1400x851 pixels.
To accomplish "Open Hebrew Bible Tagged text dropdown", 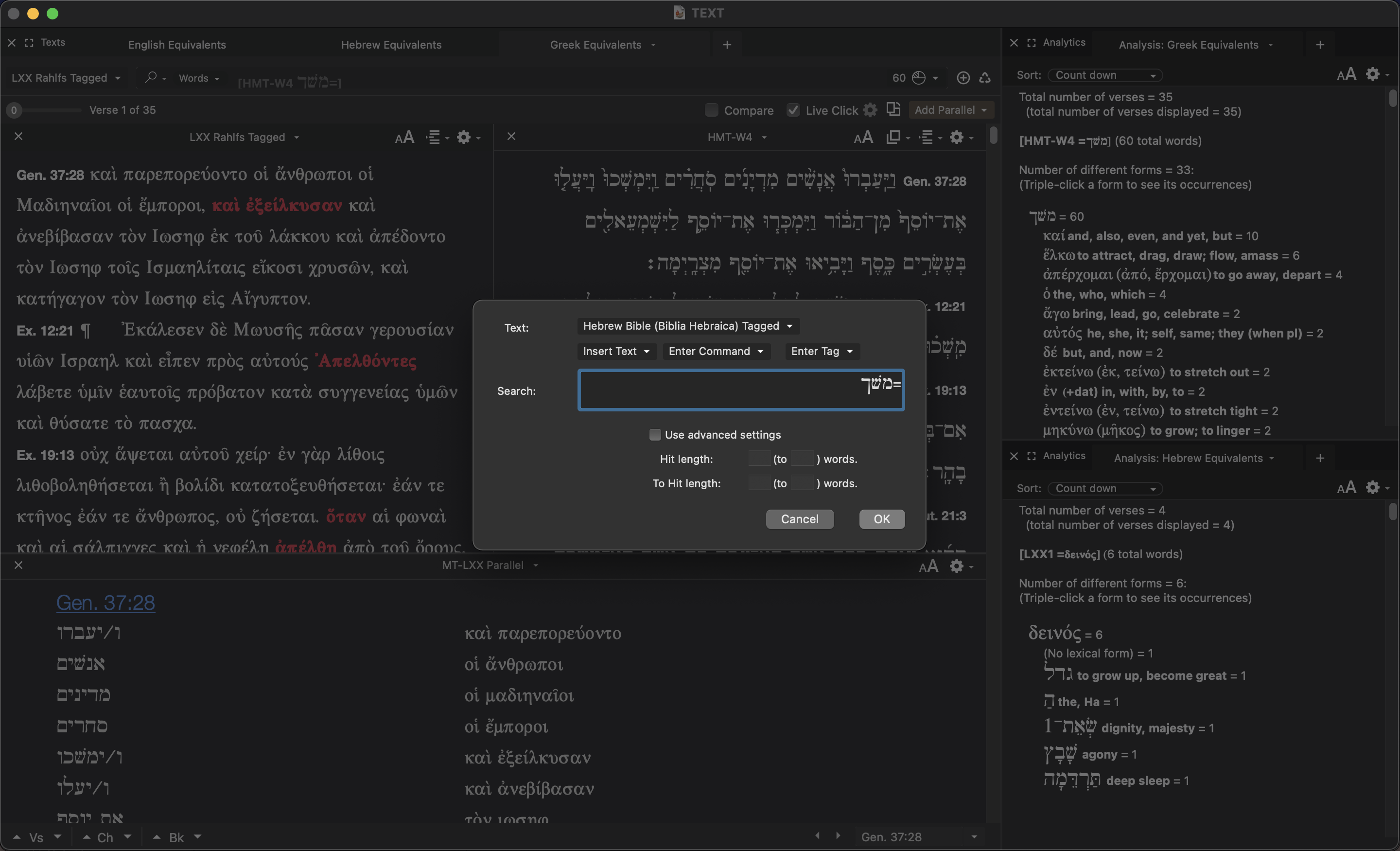I will pos(687,326).
